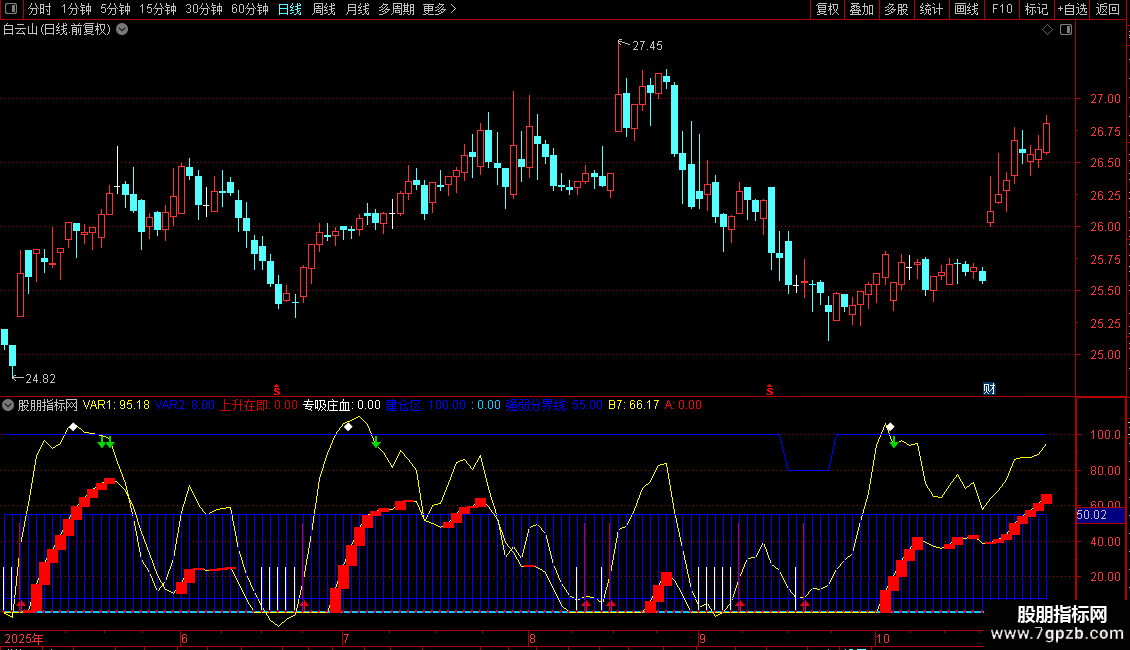The image size is (1130, 650).
Task: Click the red $ marker near September
Action: pyautogui.click(x=770, y=390)
